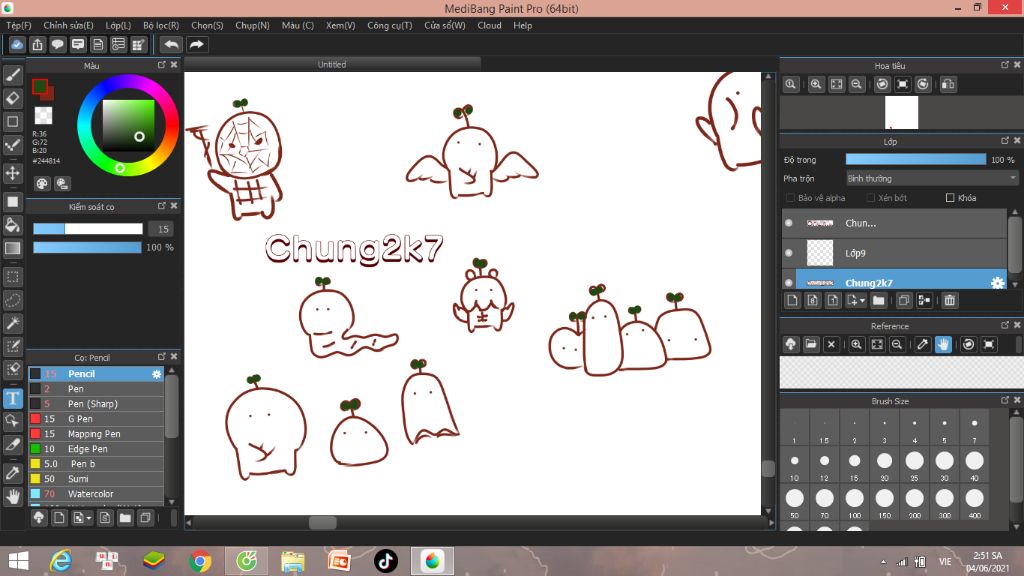Select the Brush tool in left toolbar

(12, 75)
